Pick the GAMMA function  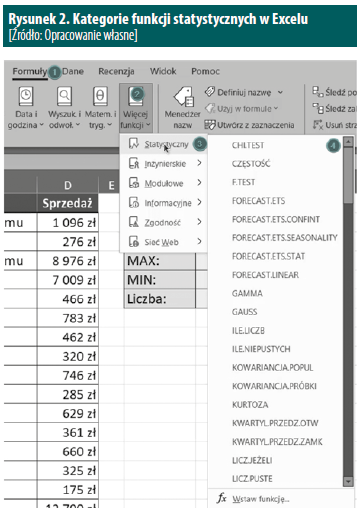247,293
